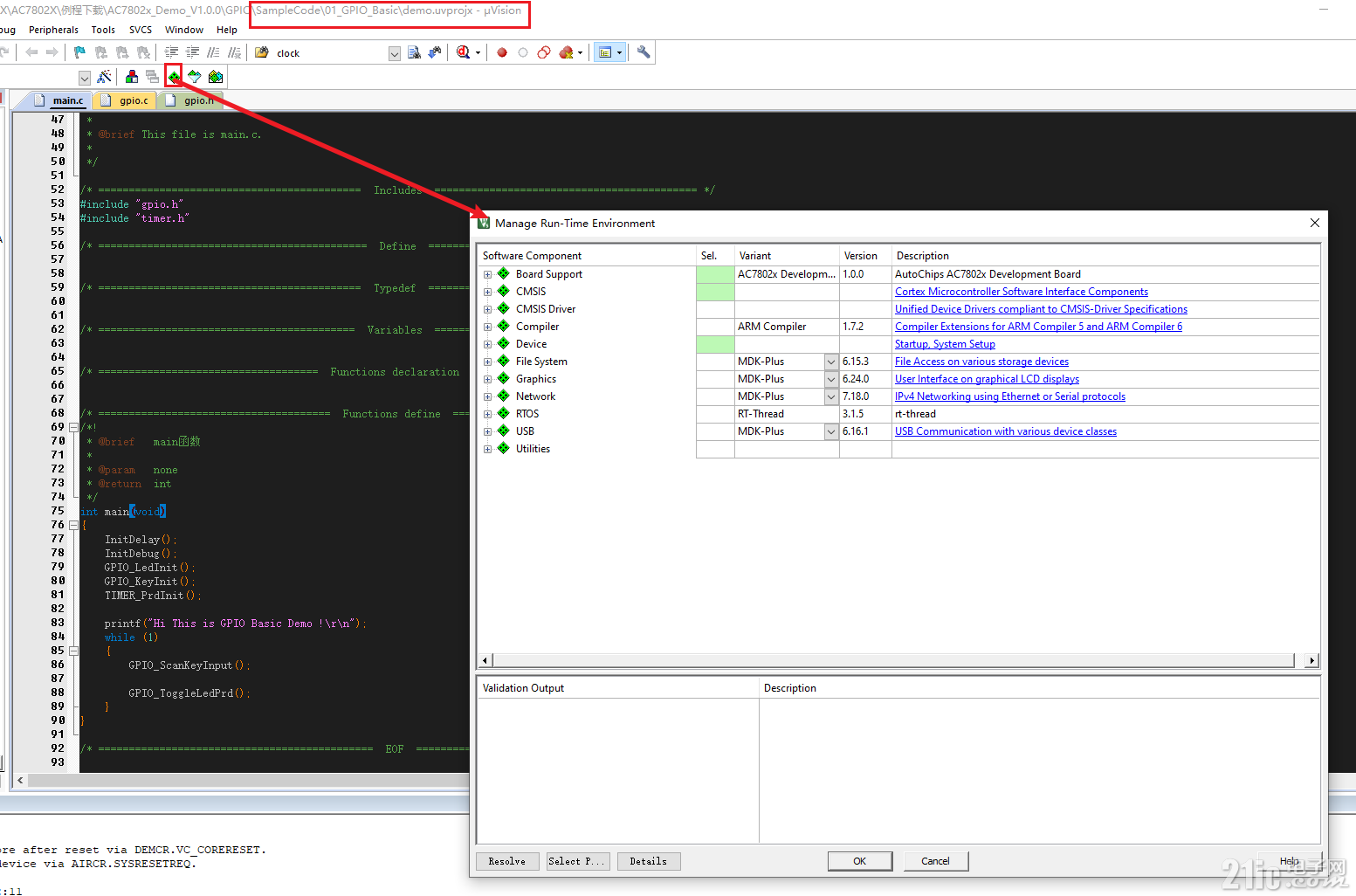
Task: Click the Find document icon
Action: [x=414, y=52]
